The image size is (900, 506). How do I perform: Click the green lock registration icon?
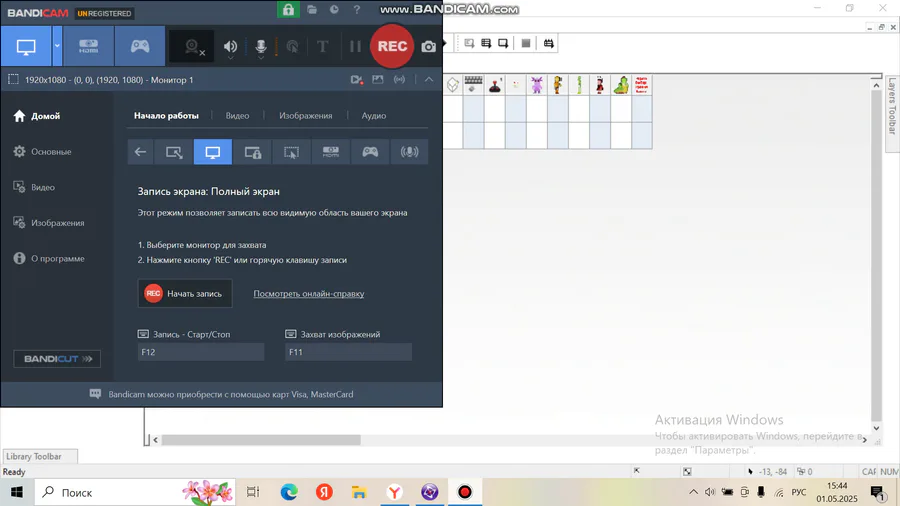point(288,10)
